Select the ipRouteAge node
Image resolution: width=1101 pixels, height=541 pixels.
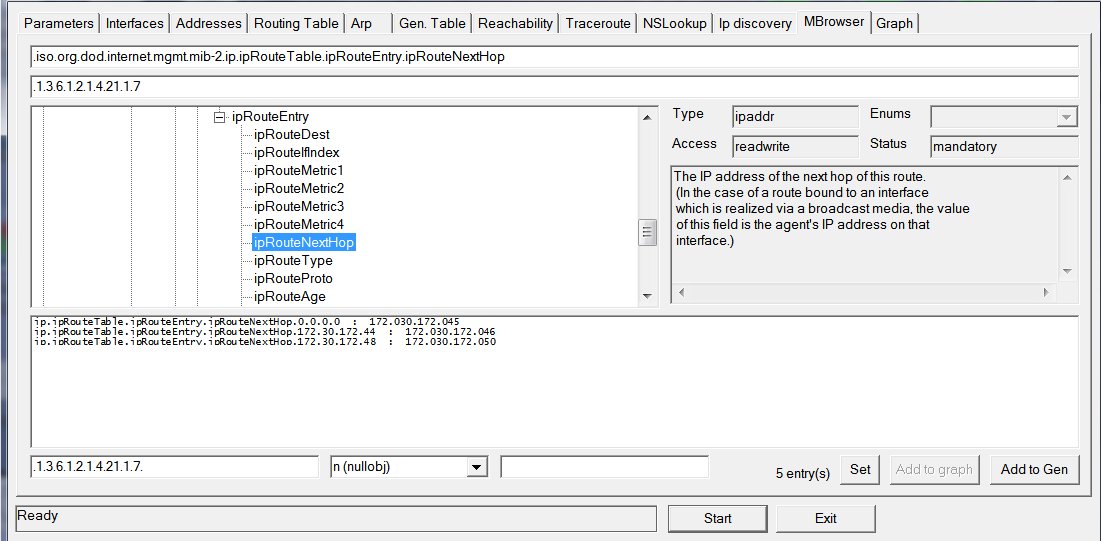pos(289,297)
